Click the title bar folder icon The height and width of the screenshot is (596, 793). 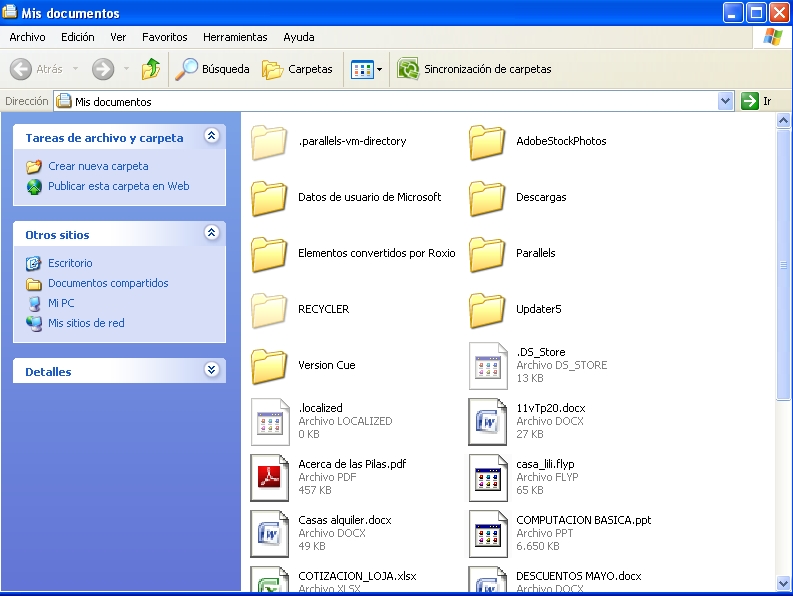[10, 12]
